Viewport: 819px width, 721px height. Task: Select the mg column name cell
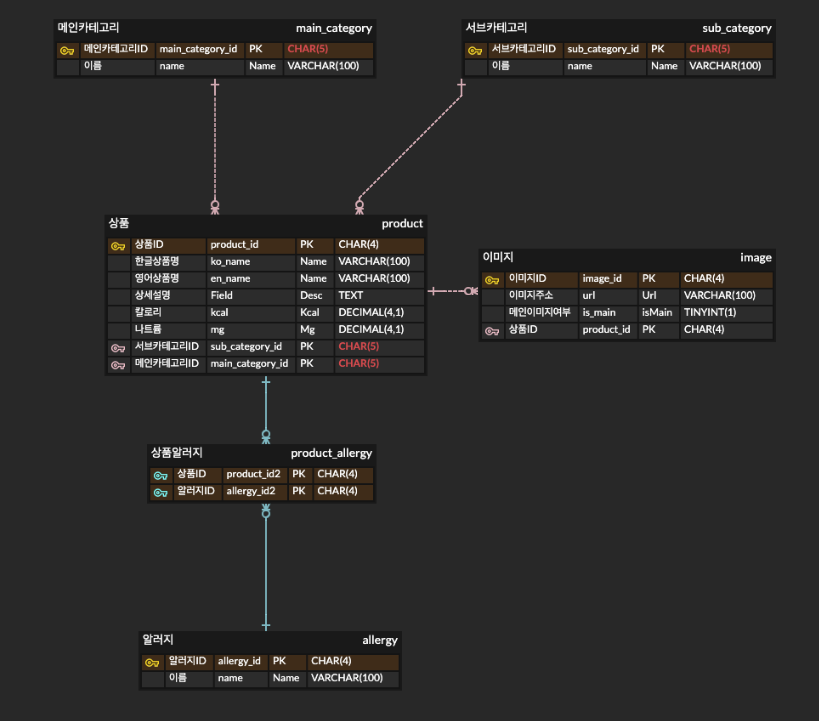pos(251,330)
